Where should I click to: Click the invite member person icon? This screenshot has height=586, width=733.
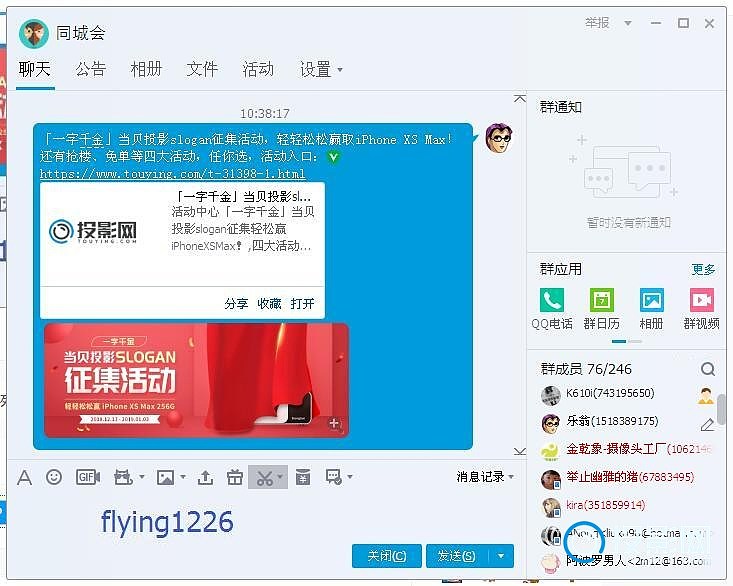coord(706,395)
